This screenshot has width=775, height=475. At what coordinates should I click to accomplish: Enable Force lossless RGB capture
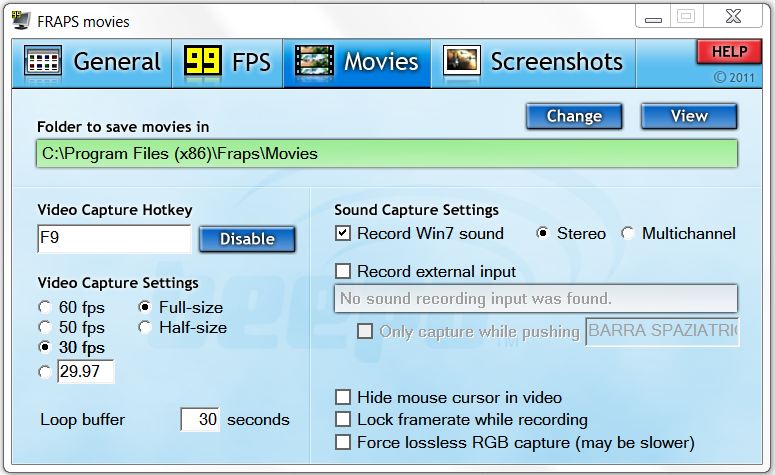point(343,442)
